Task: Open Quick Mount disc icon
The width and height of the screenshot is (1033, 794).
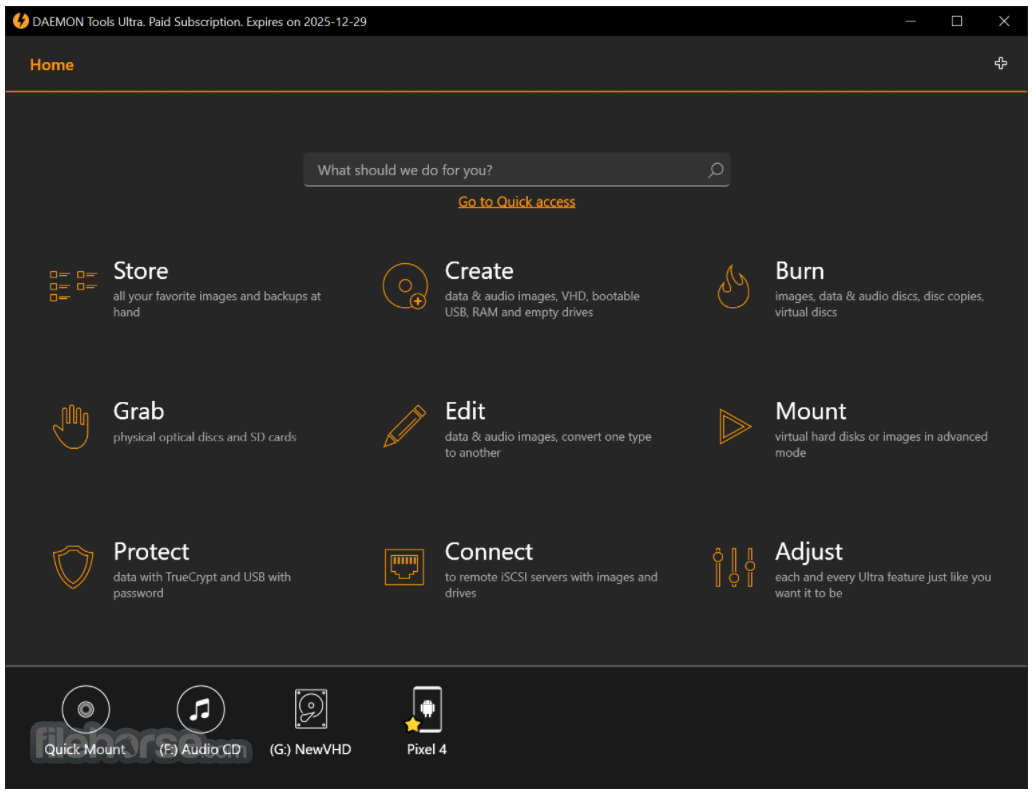Action: click(x=86, y=709)
